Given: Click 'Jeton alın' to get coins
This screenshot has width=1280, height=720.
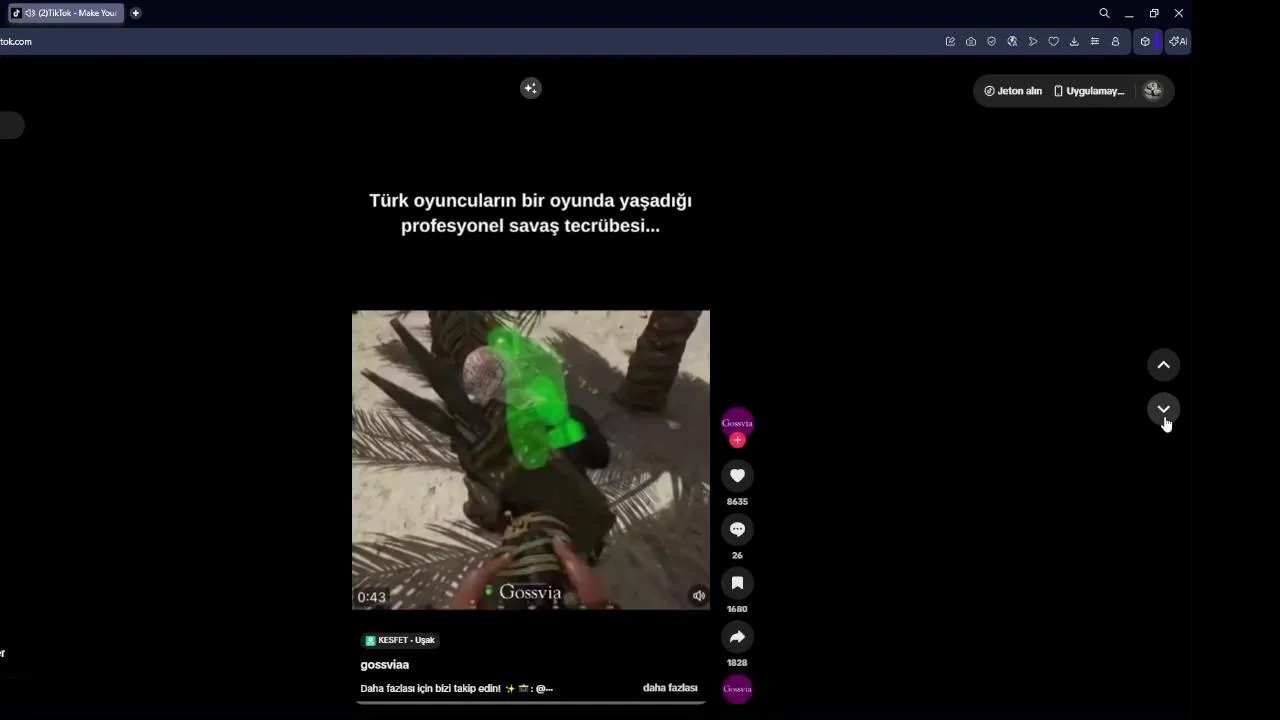Looking at the screenshot, I should point(1013,91).
